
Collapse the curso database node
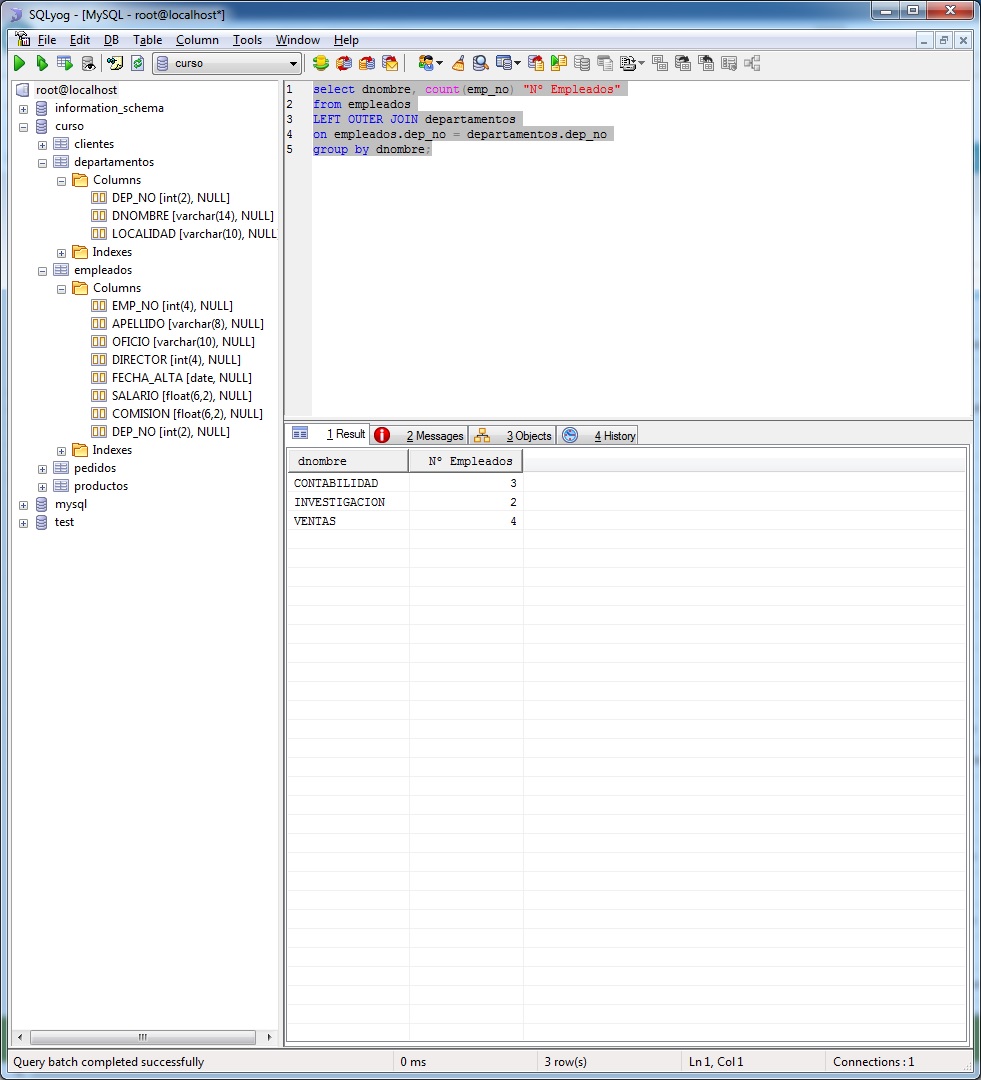coord(23,127)
